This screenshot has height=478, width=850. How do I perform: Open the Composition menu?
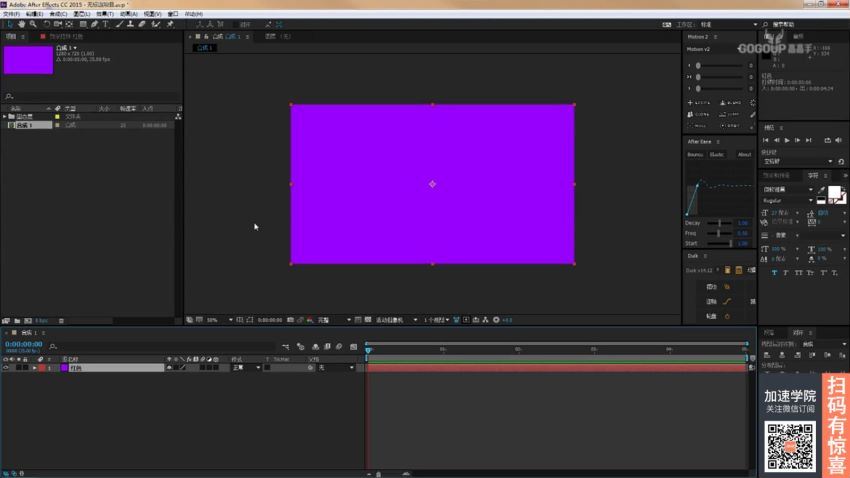[58, 14]
